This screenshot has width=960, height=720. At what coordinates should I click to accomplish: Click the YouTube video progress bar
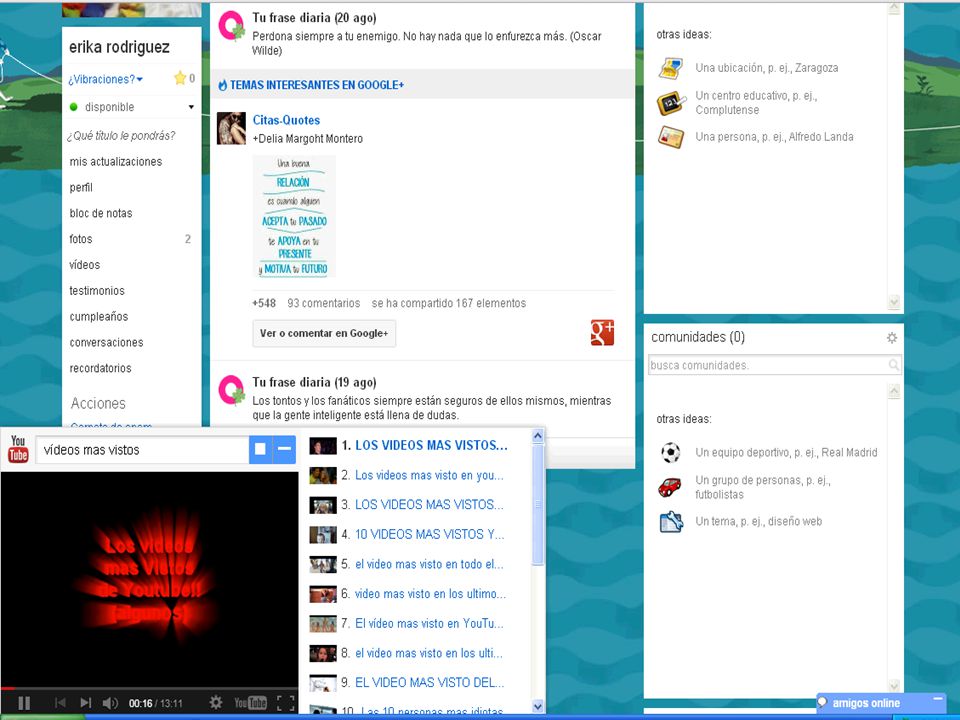pos(149,688)
